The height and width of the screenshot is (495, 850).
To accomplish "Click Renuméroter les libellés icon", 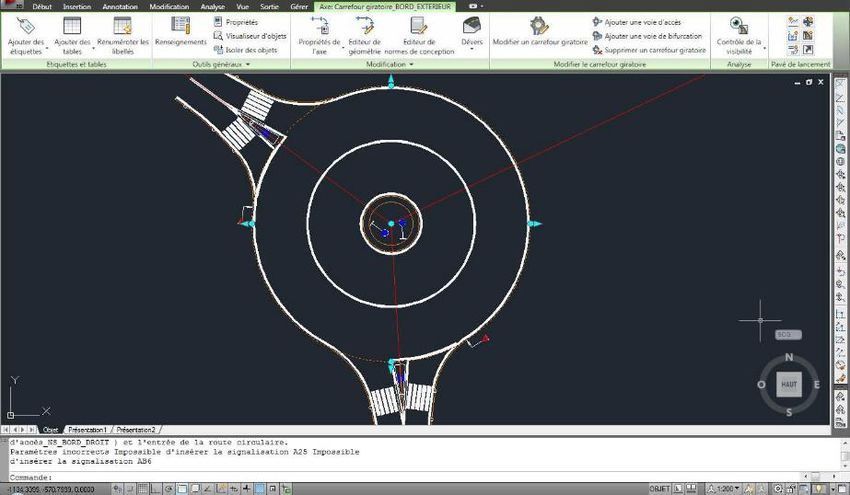I will coord(122,30).
